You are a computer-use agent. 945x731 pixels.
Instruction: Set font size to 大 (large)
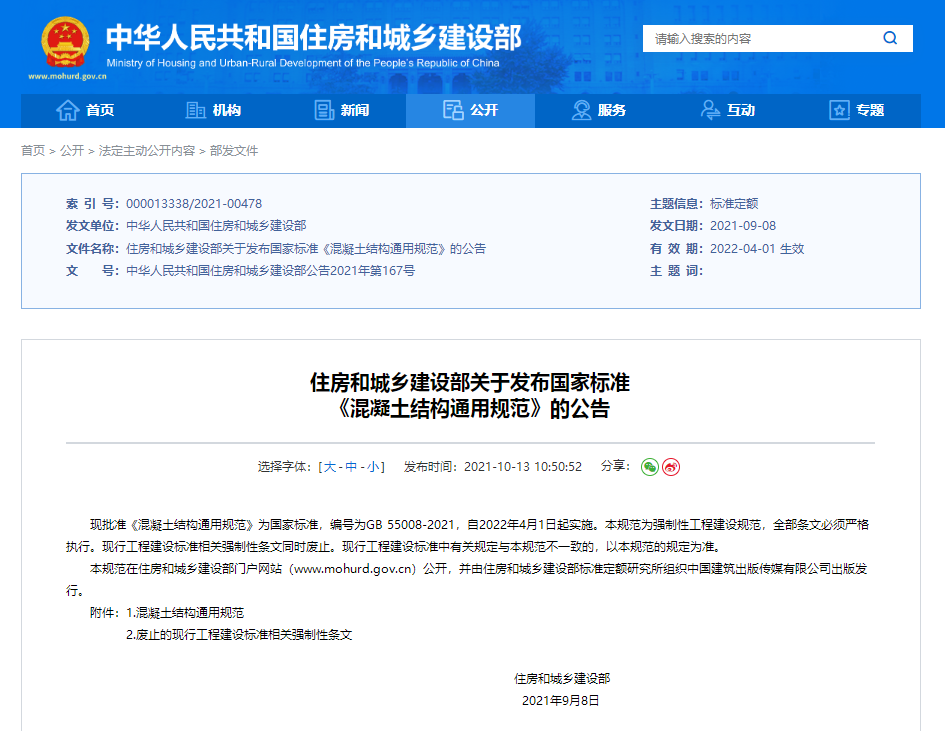click(330, 467)
